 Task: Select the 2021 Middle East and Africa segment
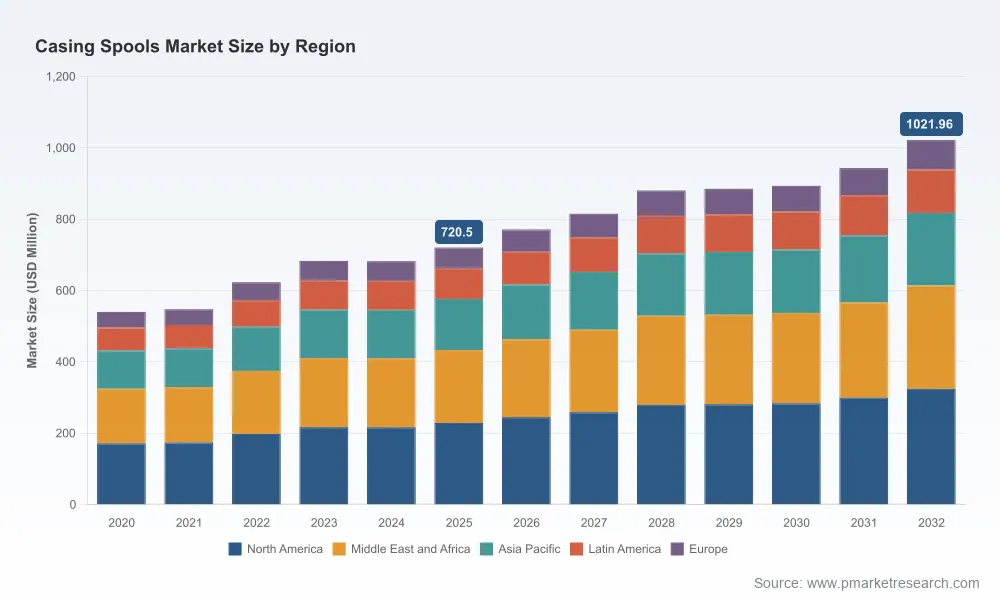[189, 415]
